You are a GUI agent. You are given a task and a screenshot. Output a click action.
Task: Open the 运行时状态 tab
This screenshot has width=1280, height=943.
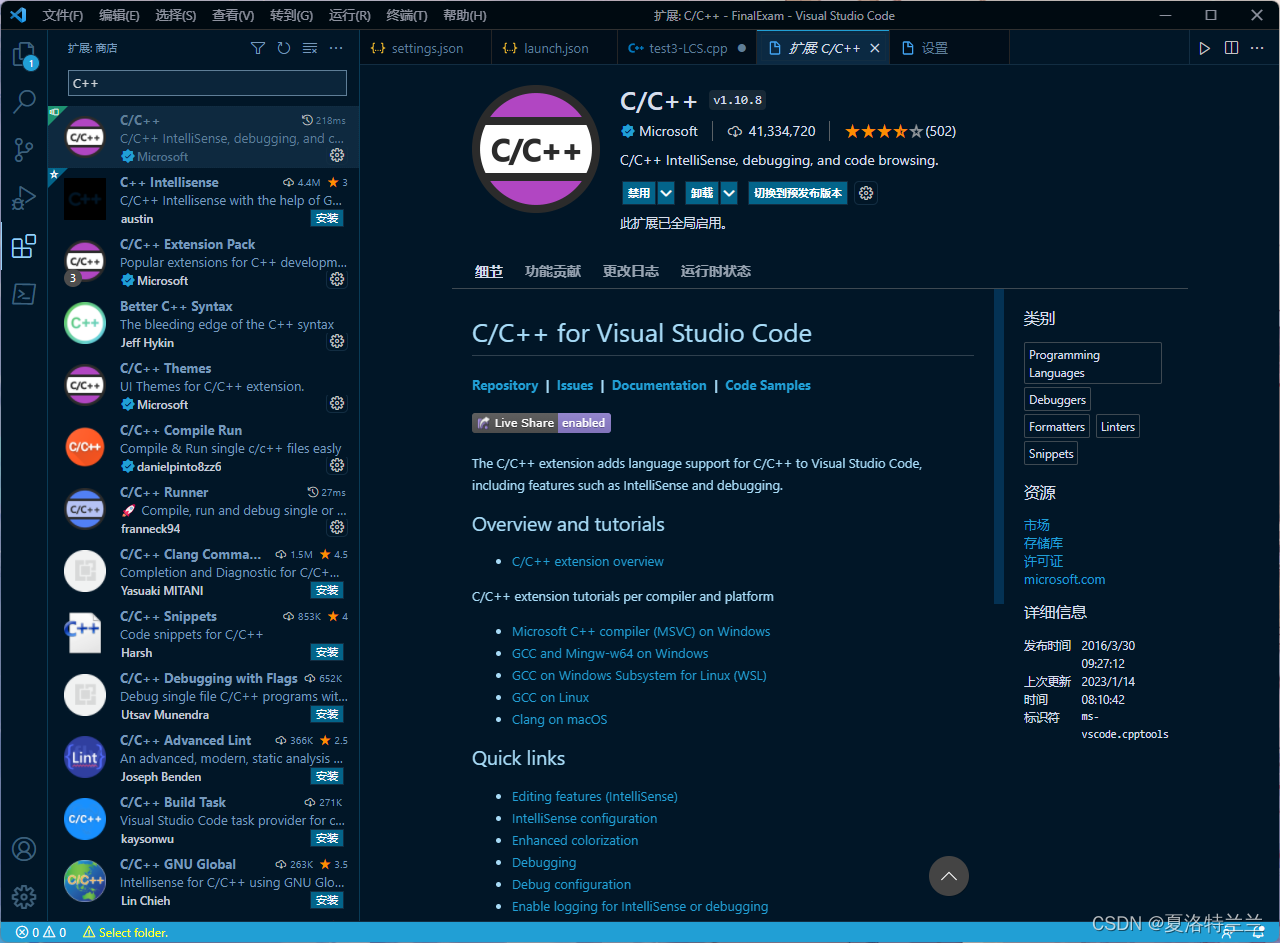[x=716, y=271]
